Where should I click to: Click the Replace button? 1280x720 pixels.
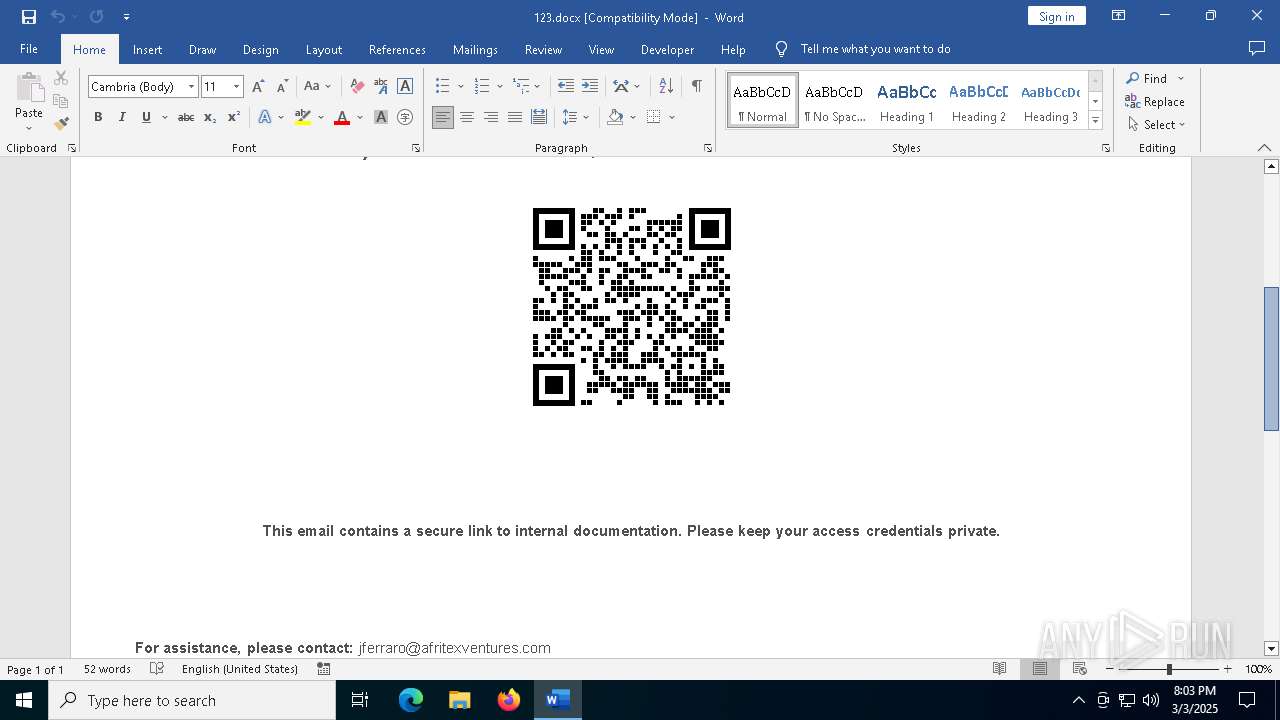point(1155,101)
